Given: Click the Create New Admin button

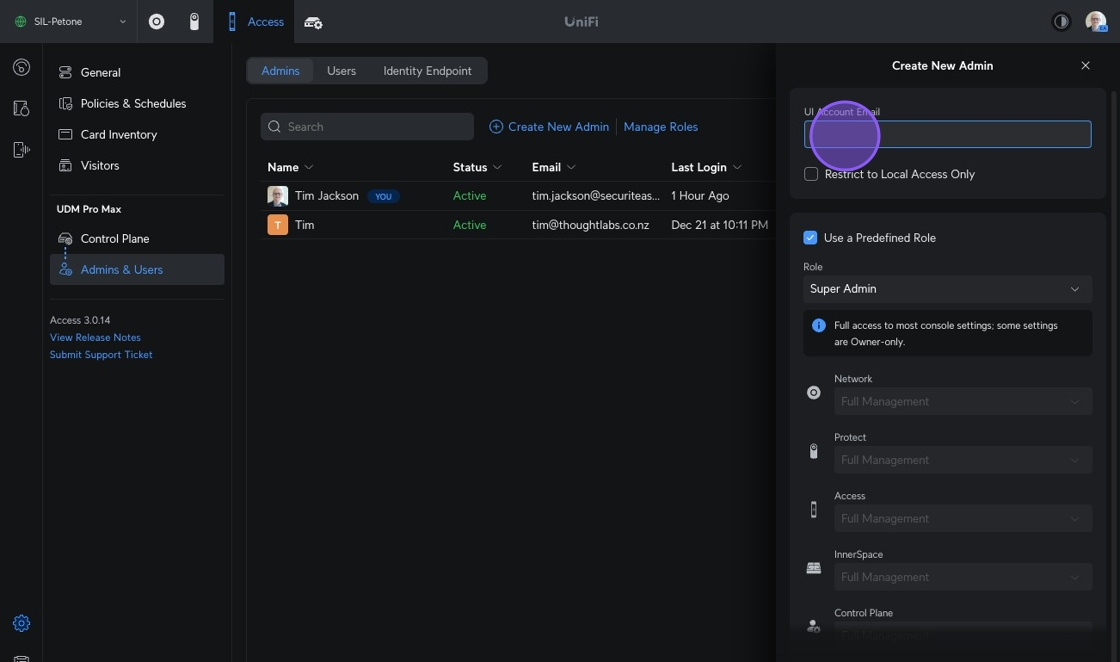Looking at the screenshot, I should pyautogui.click(x=549, y=127).
